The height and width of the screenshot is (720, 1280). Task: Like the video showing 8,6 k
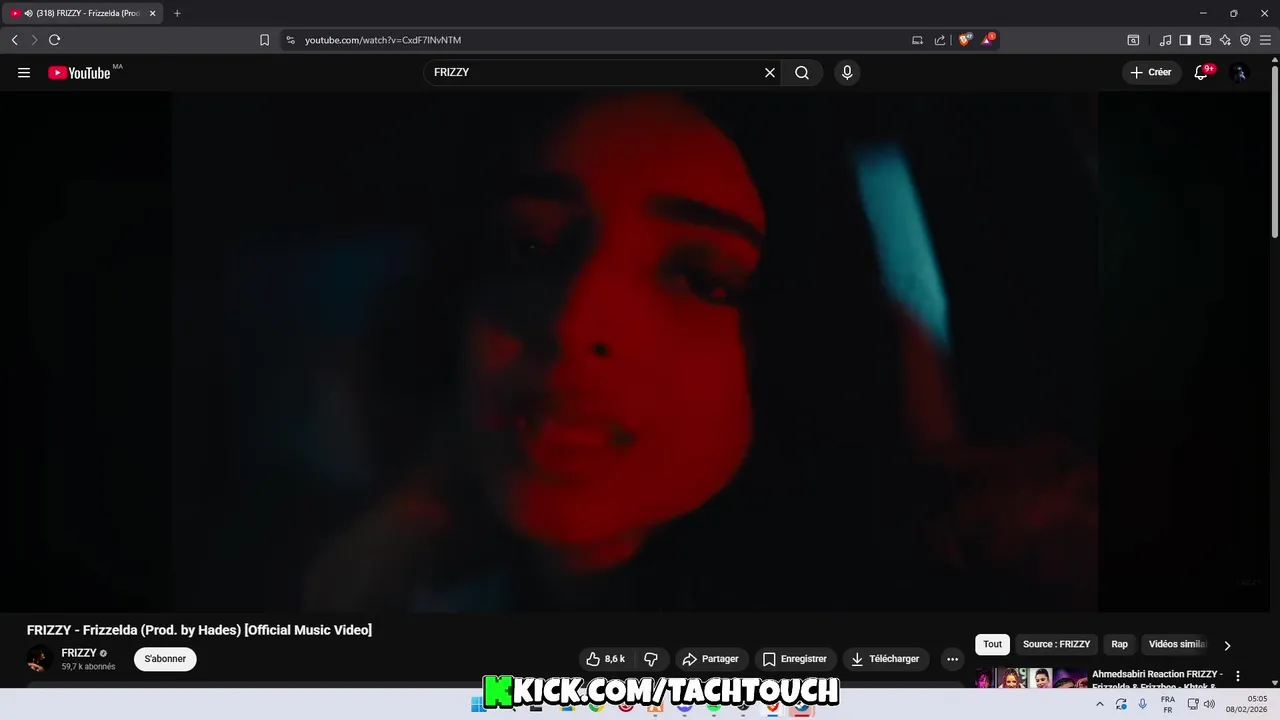click(605, 659)
